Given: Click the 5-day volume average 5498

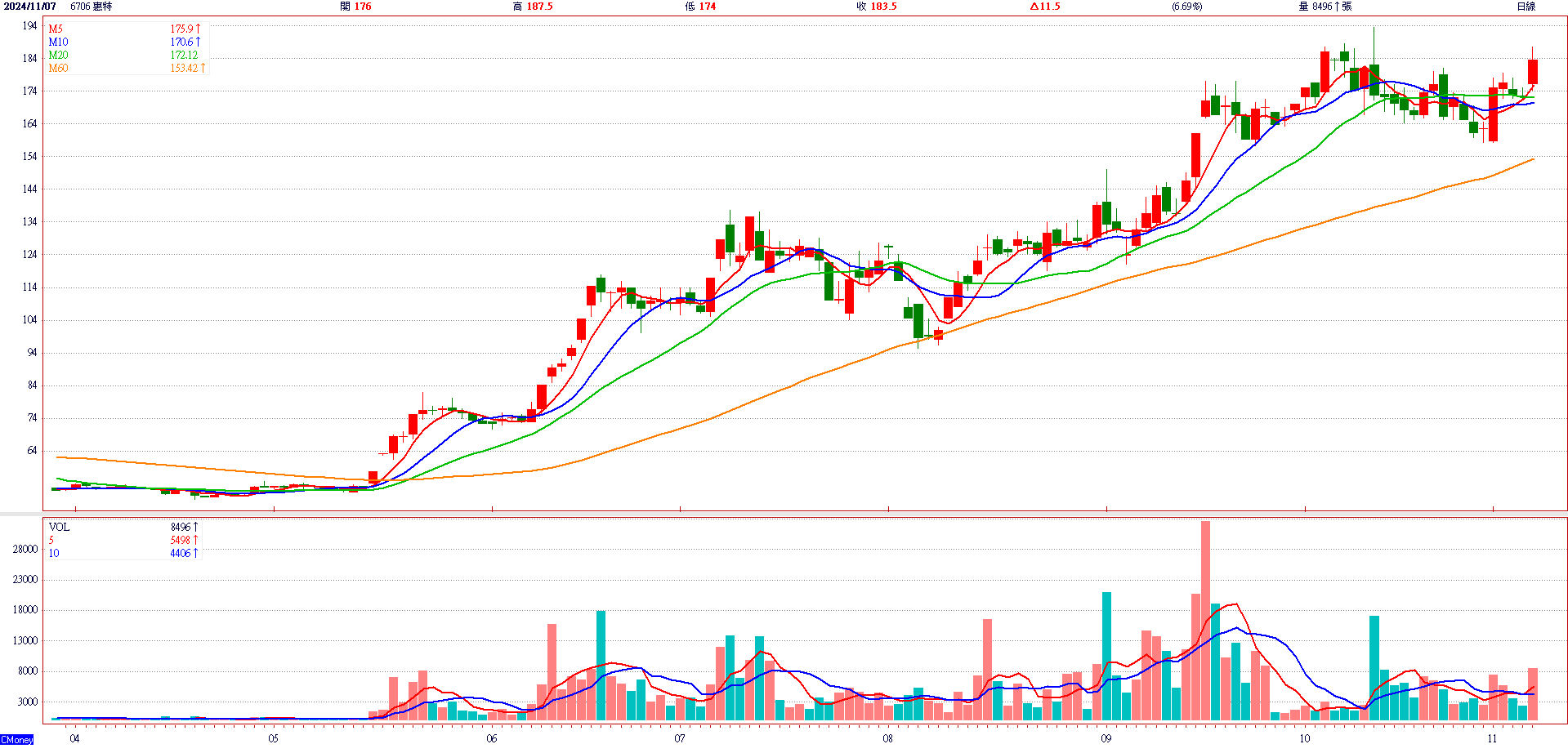Looking at the screenshot, I should click(x=184, y=540).
